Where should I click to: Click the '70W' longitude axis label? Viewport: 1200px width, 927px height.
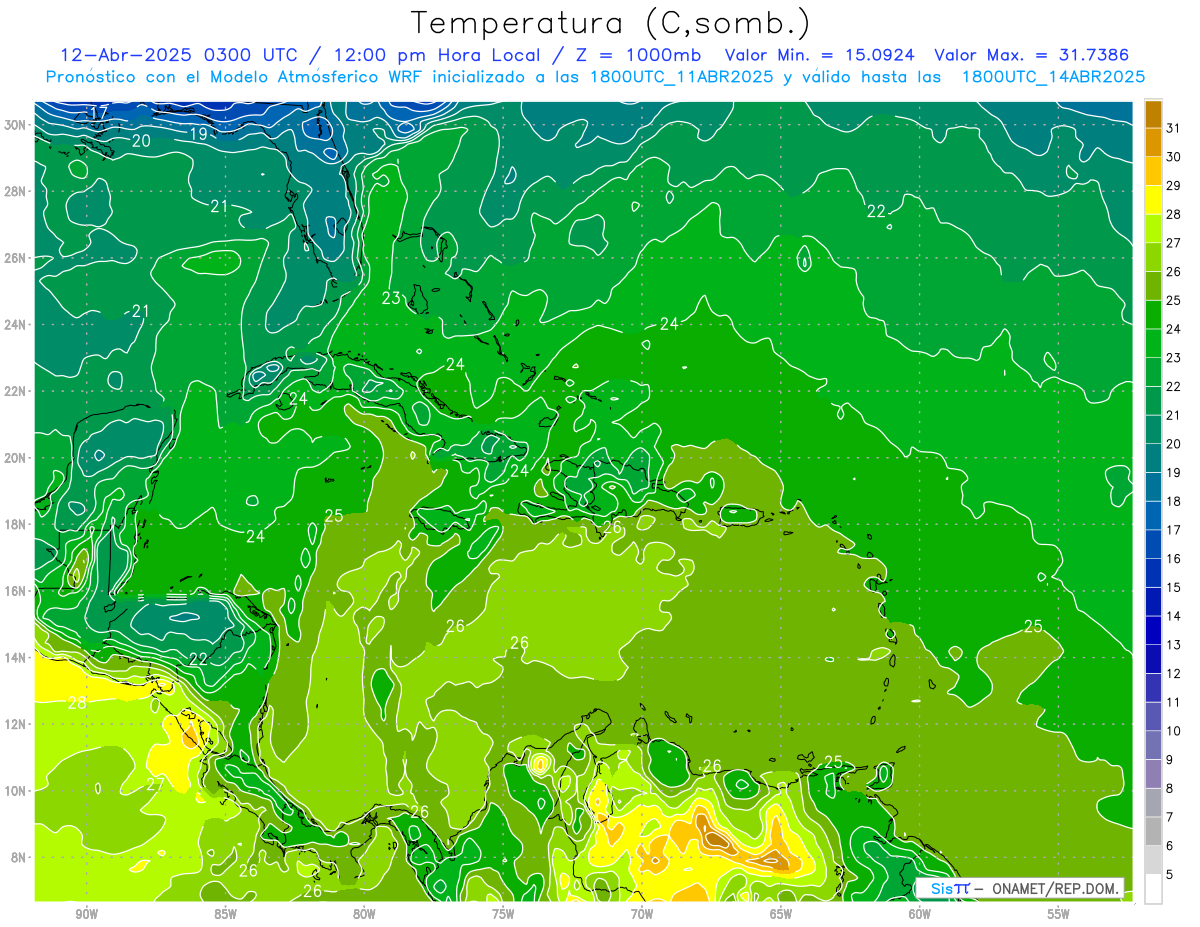(x=642, y=914)
